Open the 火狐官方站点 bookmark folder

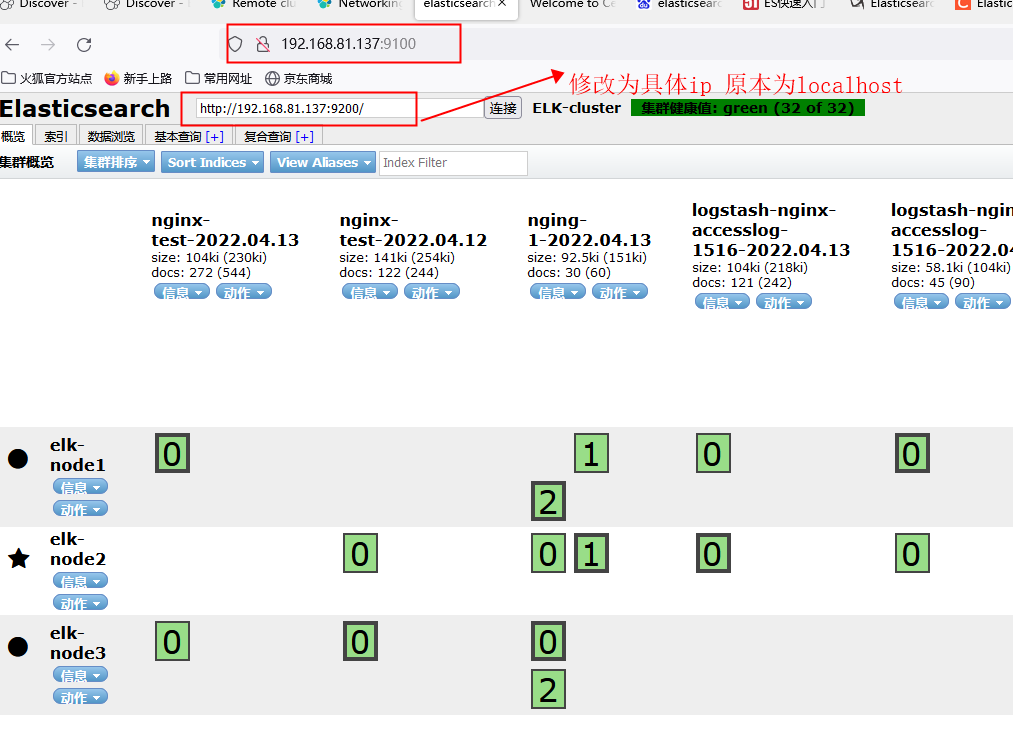(x=47, y=79)
